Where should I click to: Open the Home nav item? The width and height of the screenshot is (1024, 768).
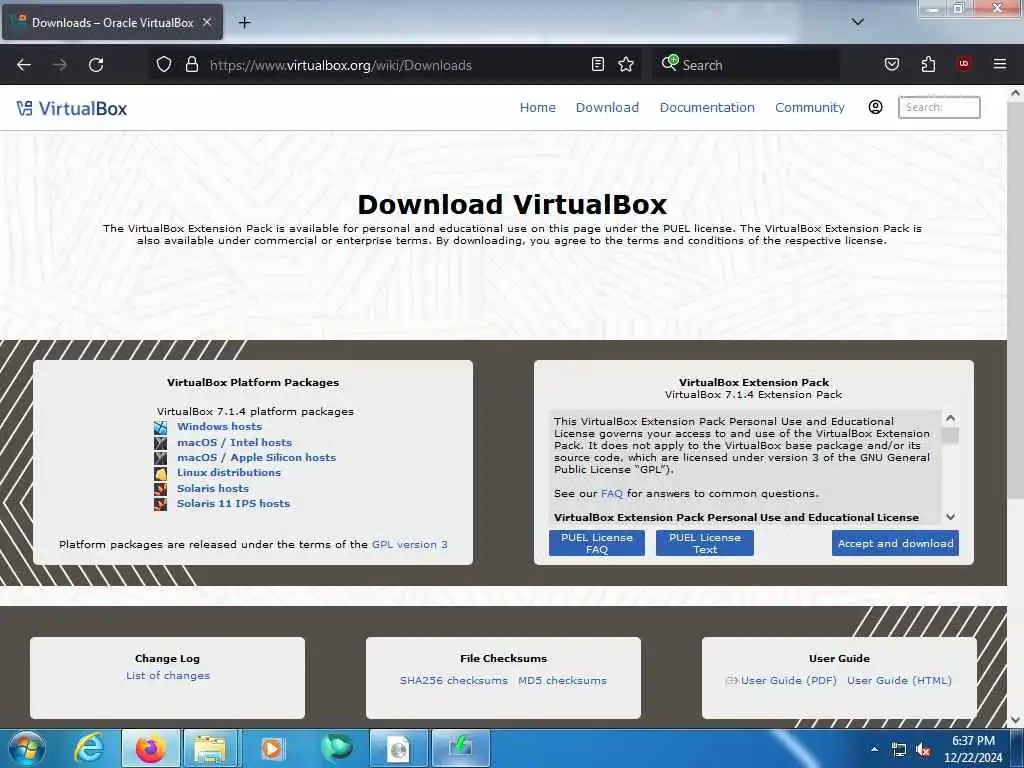(537, 108)
